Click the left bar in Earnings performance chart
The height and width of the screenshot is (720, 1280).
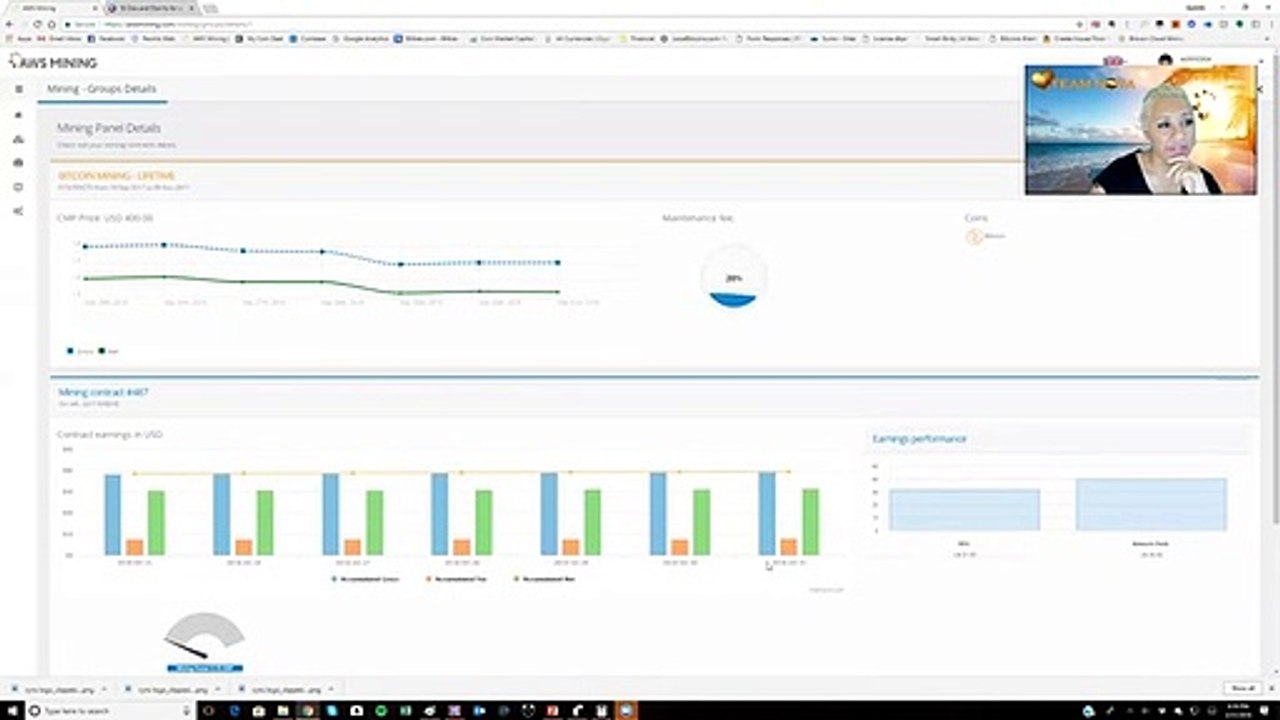(964, 509)
